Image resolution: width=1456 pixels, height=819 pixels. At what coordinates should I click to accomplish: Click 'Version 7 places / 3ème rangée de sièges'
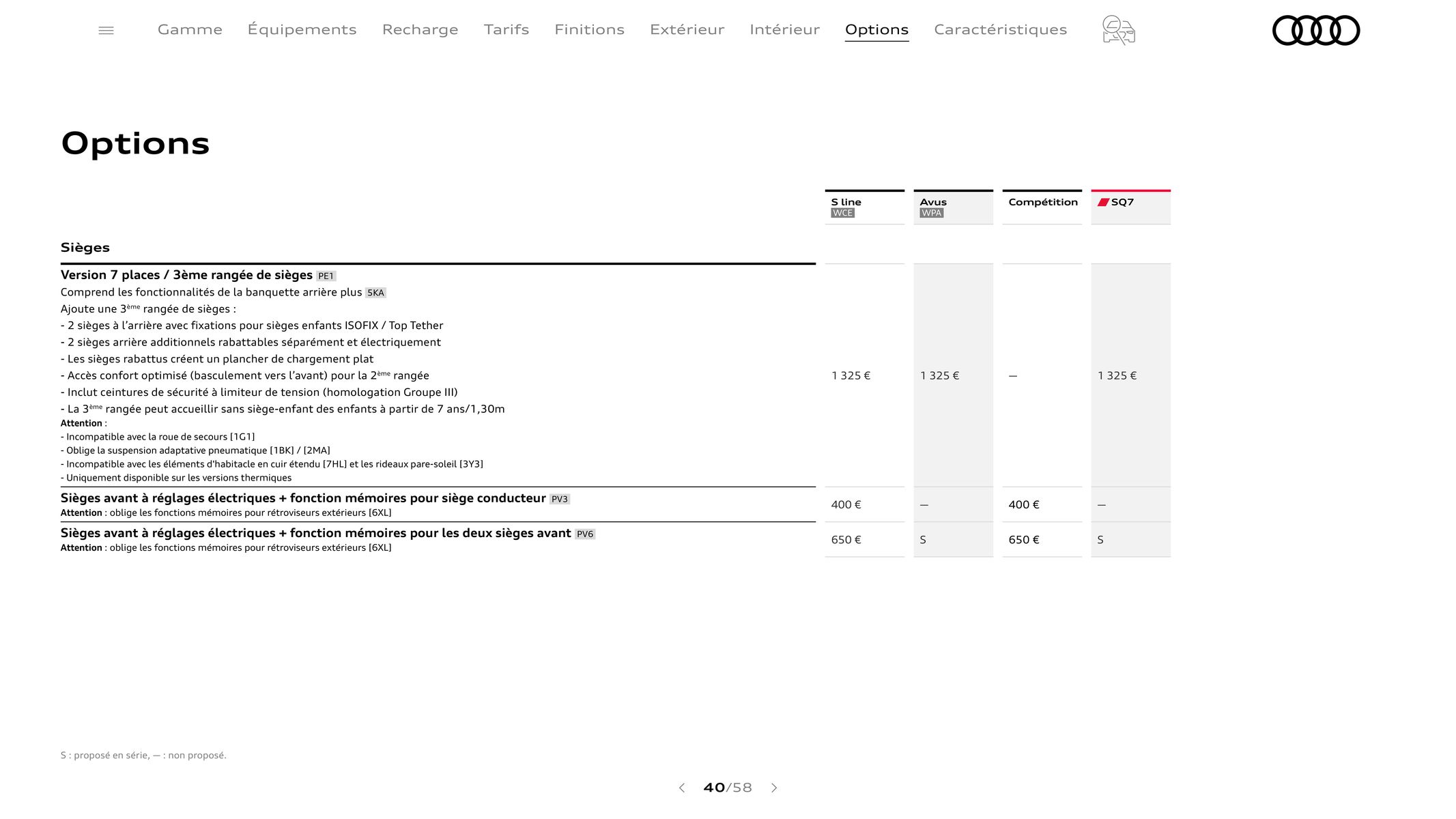[x=186, y=275]
